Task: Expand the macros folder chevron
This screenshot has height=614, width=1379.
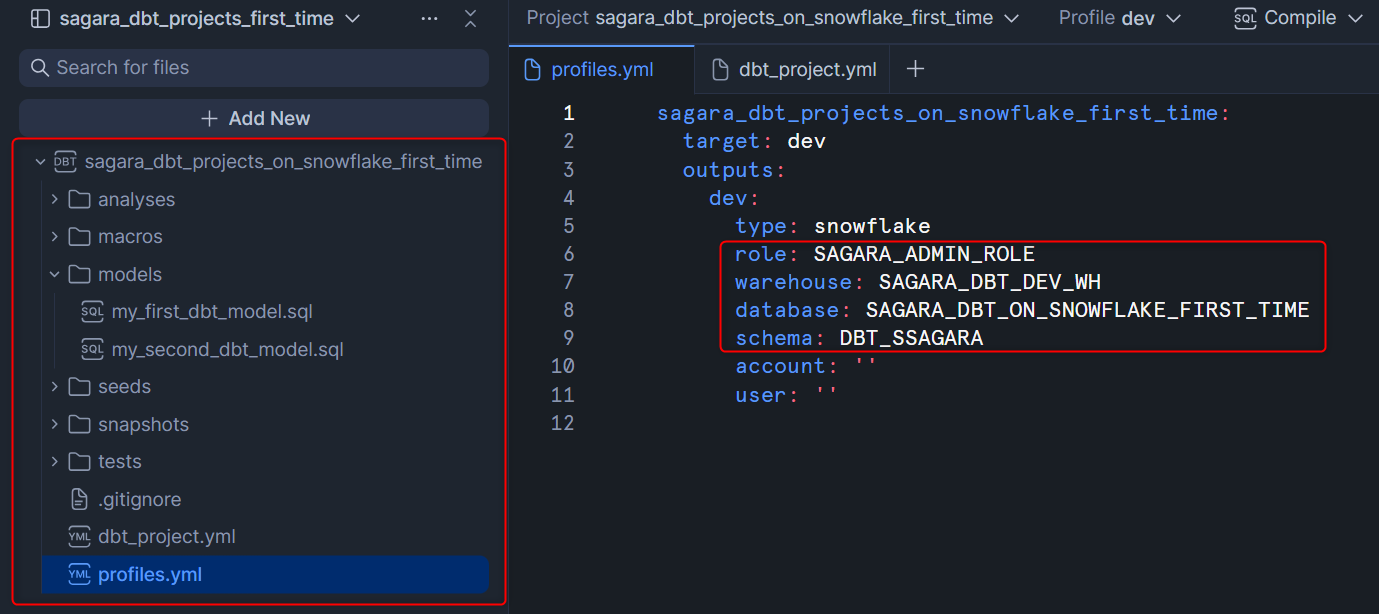Action: [x=55, y=237]
